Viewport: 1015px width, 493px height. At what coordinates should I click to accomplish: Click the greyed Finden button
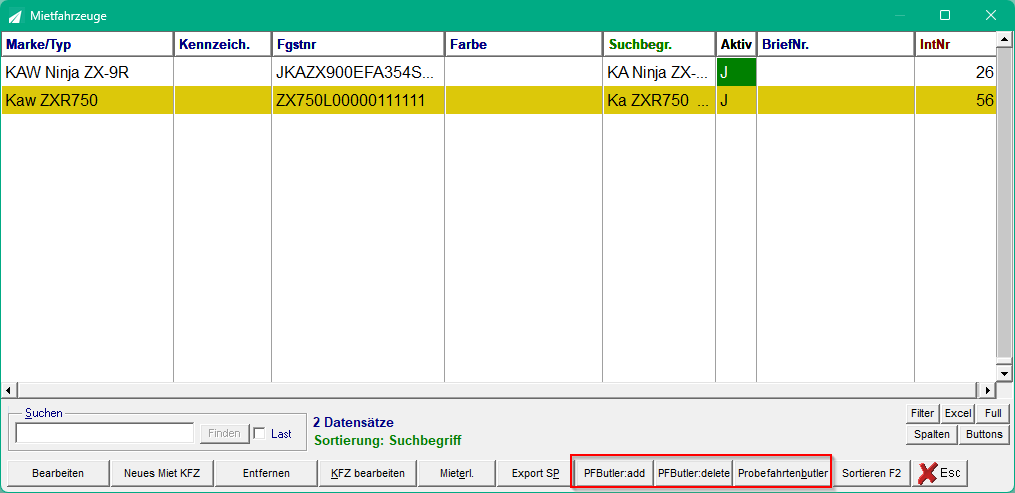click(223, 433)
